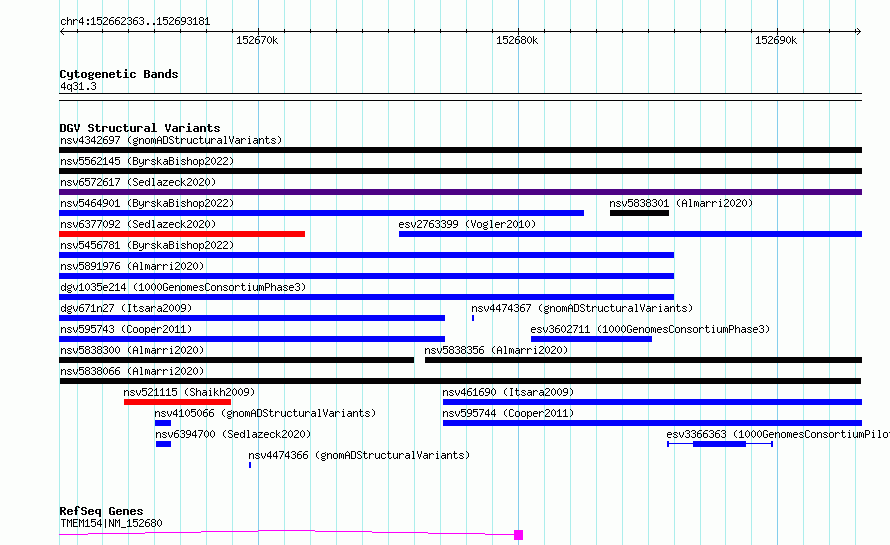Open the nsv4105066 gnomADStructuralVariants label
This screenshot has width=890, height=545.
265,413
